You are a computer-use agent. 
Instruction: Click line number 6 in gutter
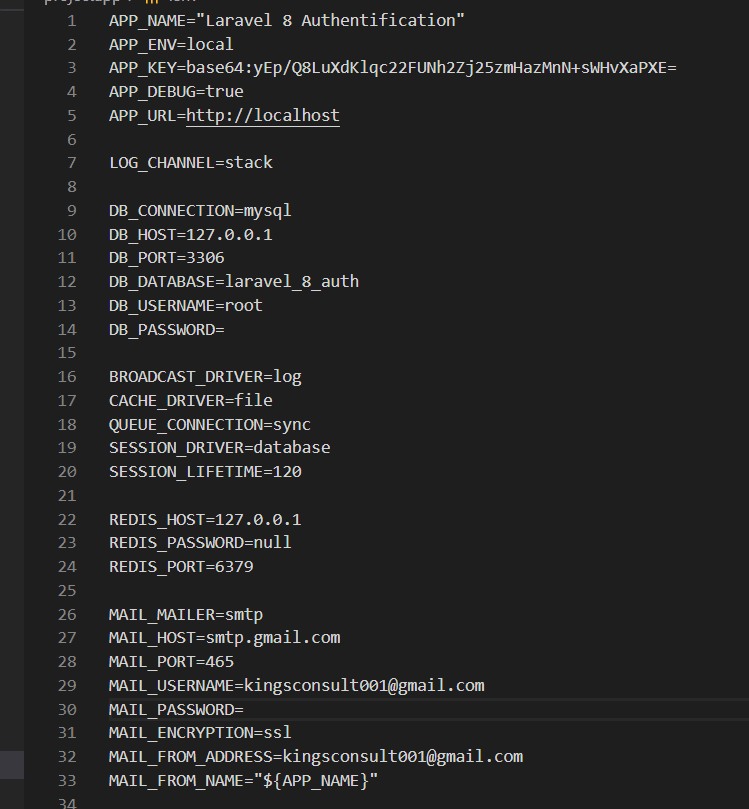[x=72, y=139]
